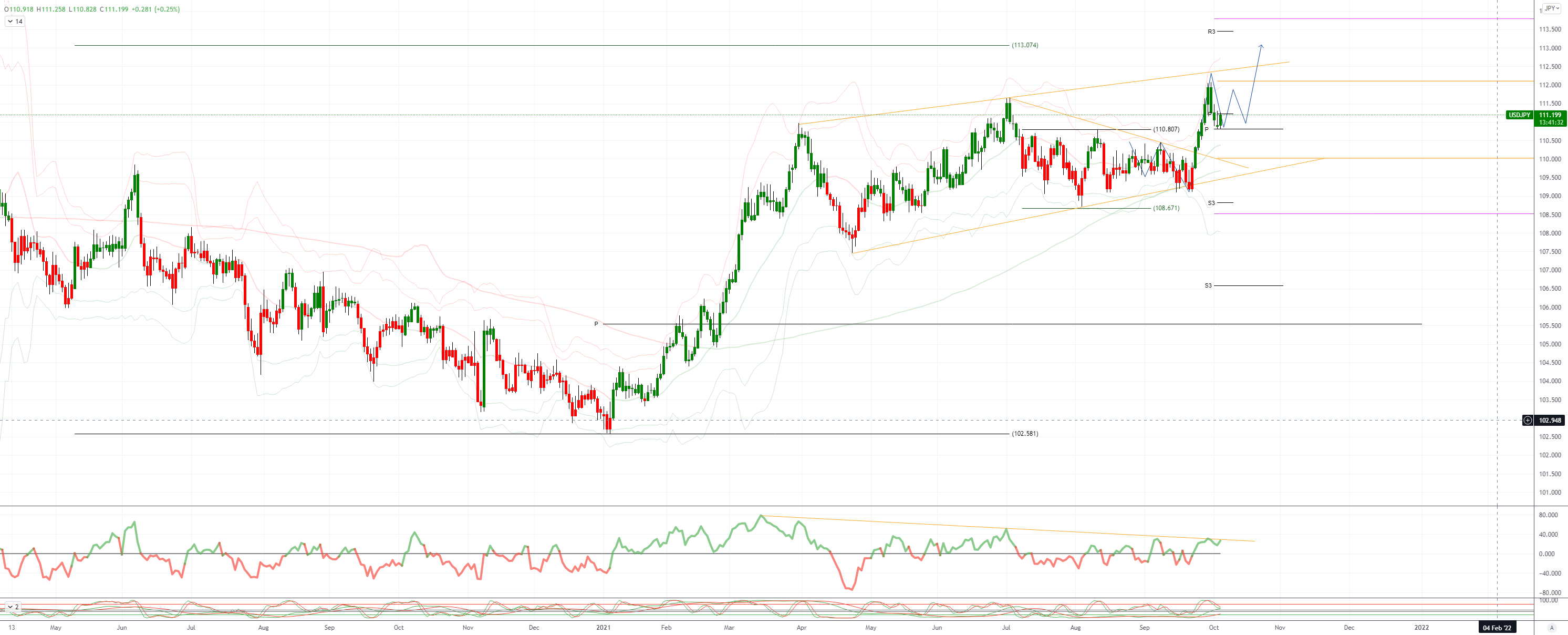The image size is (1568, 635).
Task: Click the plus icon beside 102.948 price
Action: 1527,420
